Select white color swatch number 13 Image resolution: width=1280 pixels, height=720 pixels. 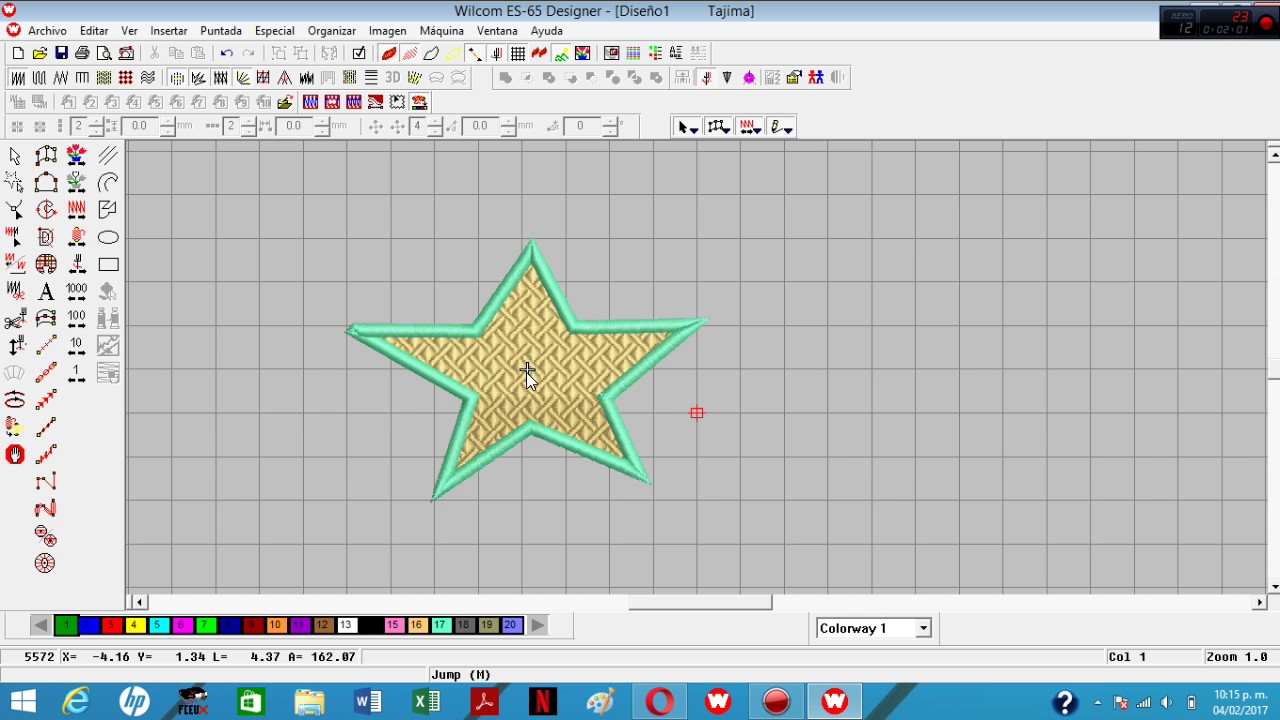coord(346,626)
